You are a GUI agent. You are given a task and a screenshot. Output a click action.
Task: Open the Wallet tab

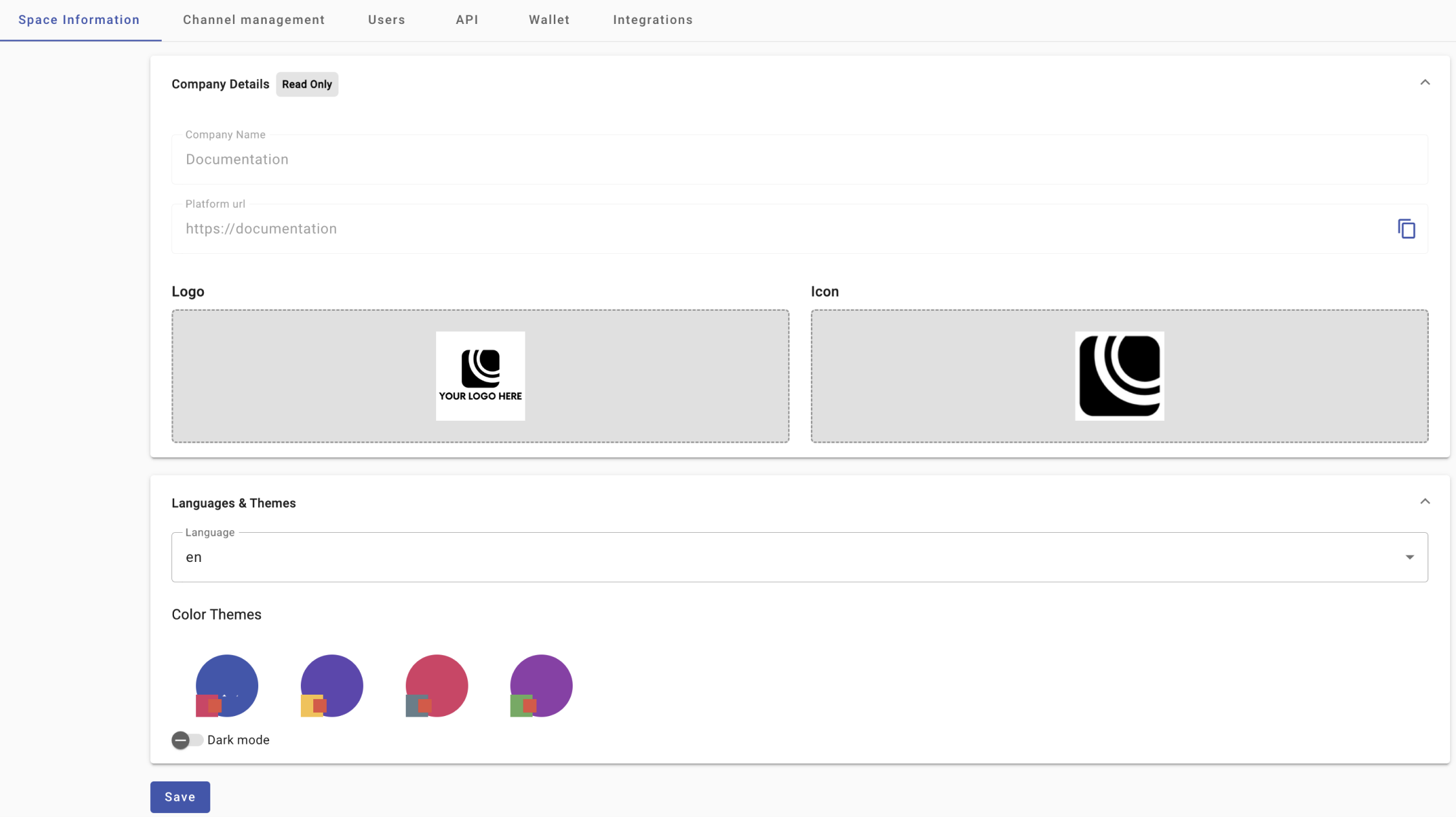pyautogui.click(x=549, y=20)
